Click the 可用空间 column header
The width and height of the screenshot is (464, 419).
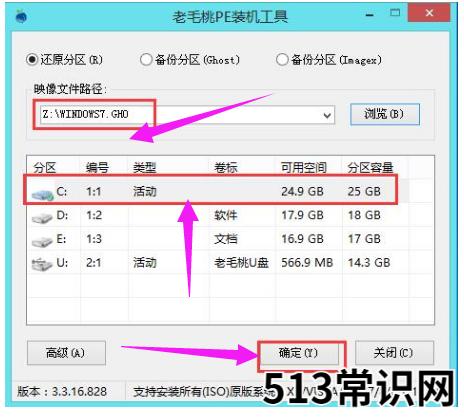coord(303,168)
